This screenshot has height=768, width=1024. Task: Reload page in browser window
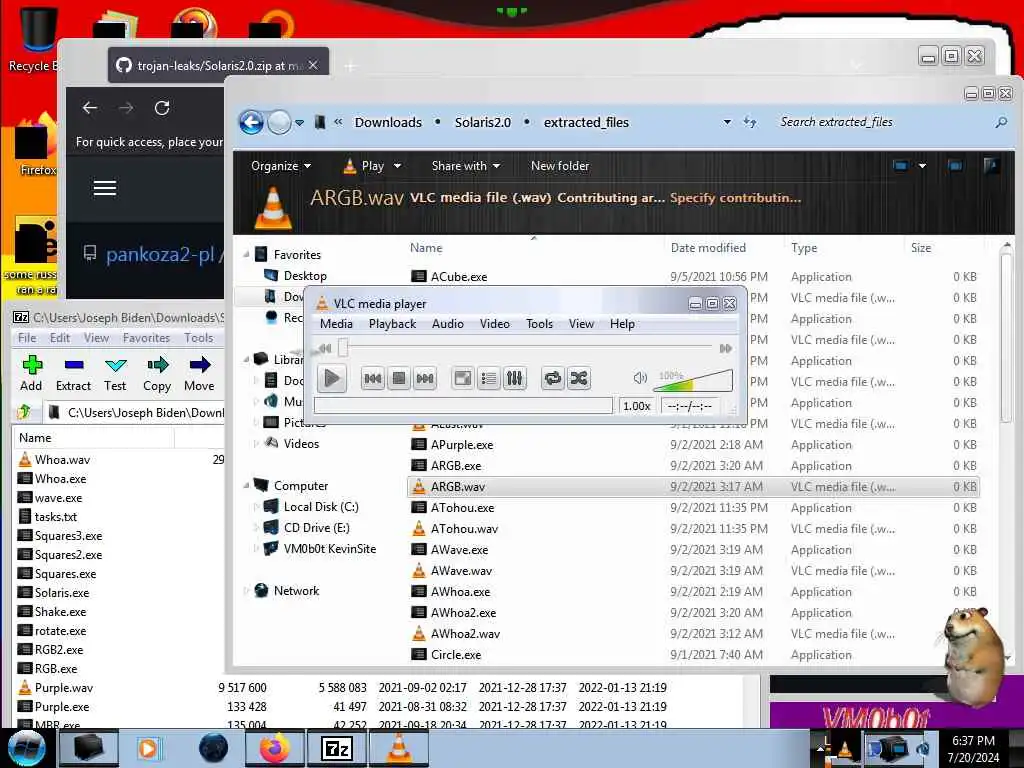[162, 108]
